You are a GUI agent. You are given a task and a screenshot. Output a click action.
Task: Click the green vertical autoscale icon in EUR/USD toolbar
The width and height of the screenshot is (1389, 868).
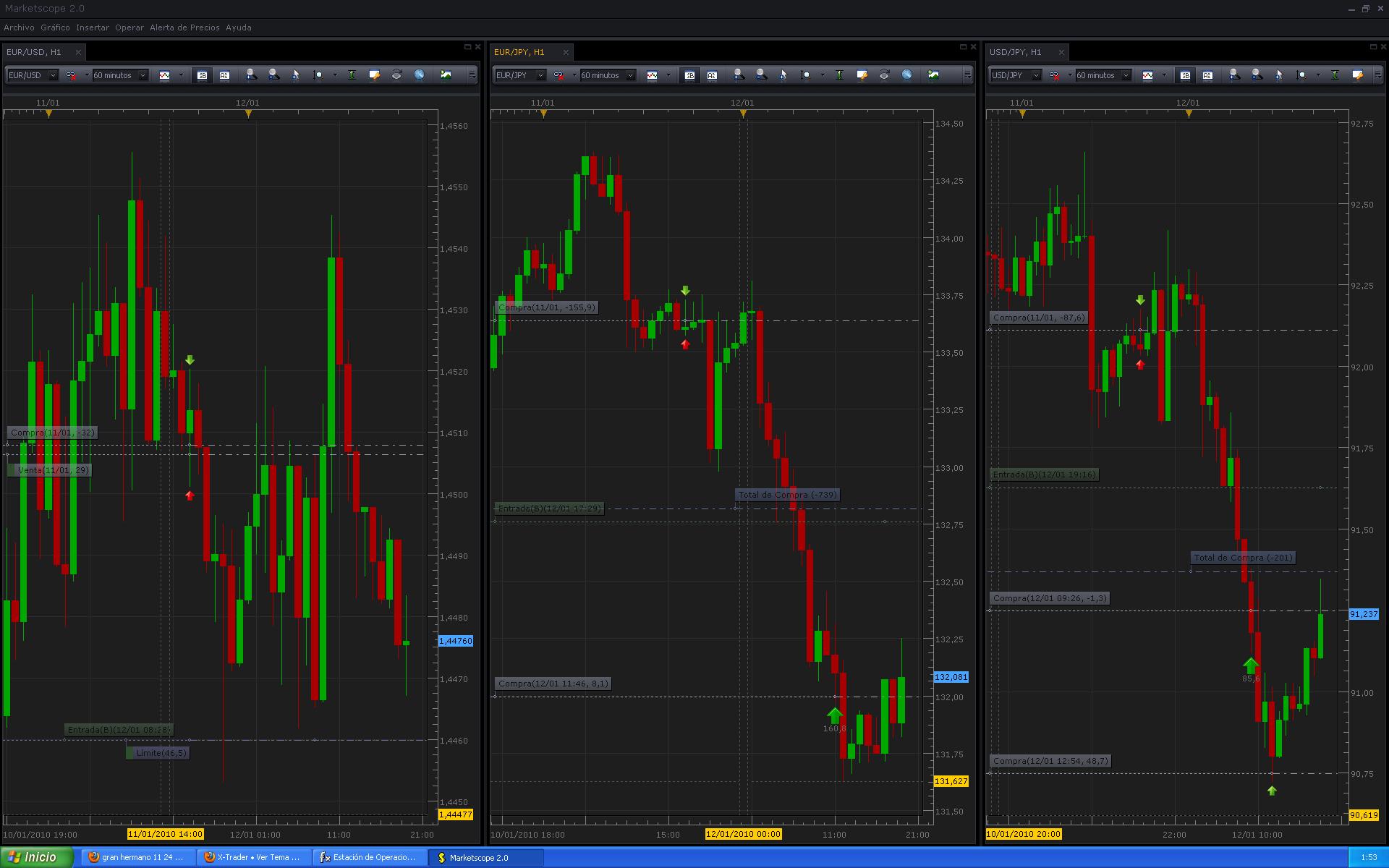pyautogui.click(x=352, y=75)
